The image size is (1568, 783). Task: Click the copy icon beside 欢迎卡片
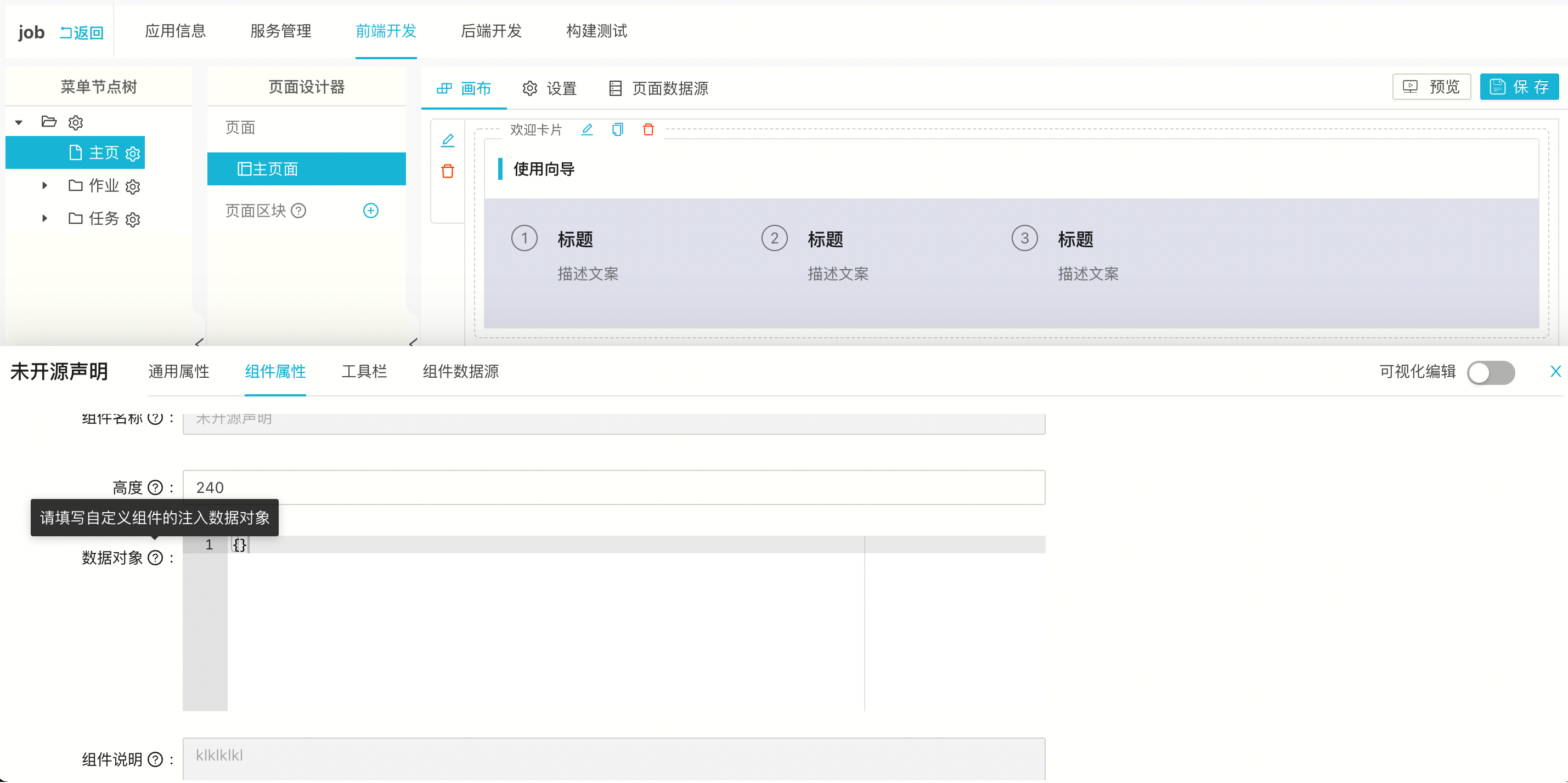pyautogui.click(x=617, y=129)
